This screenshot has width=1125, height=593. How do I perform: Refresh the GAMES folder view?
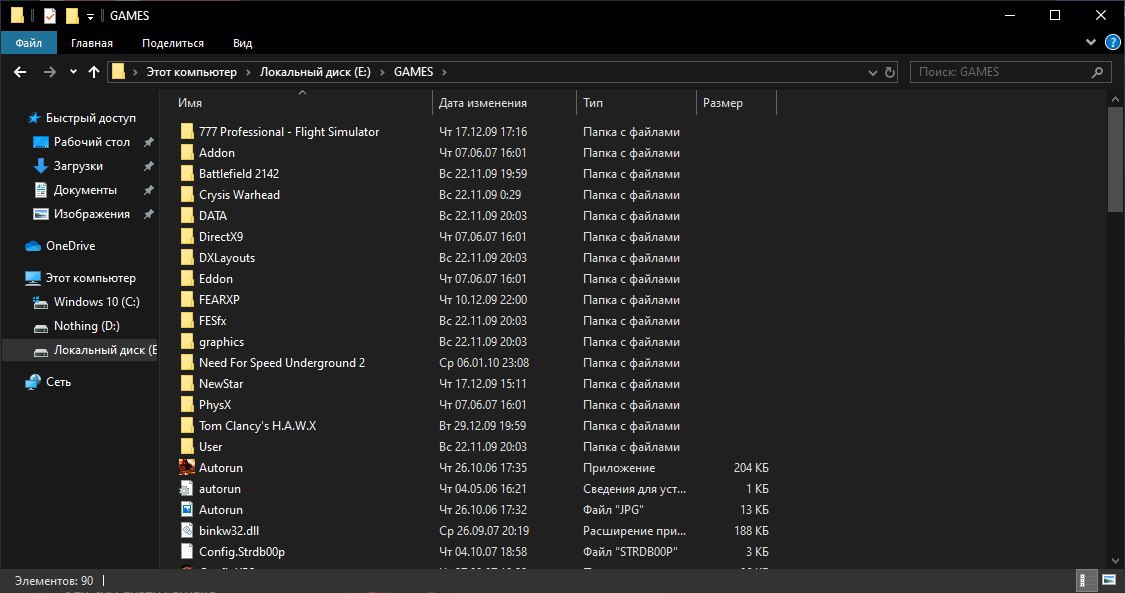890,72
